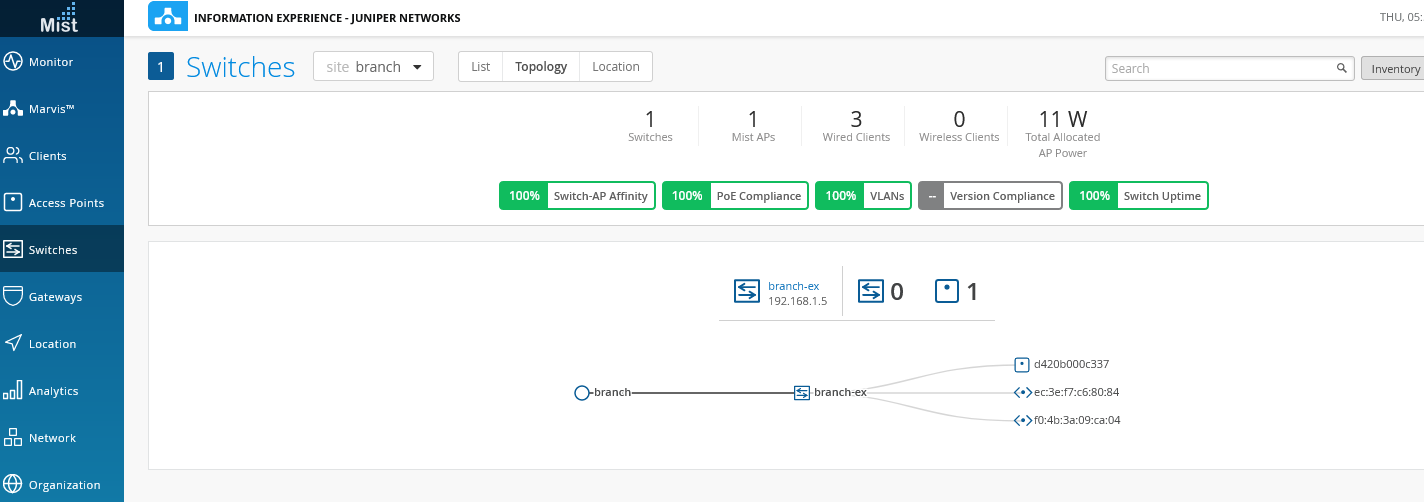Viewport: 1424px width, 502px height.
Task: Click the Monitor heartbeat icon in sidebar
Action: [13, 62]
